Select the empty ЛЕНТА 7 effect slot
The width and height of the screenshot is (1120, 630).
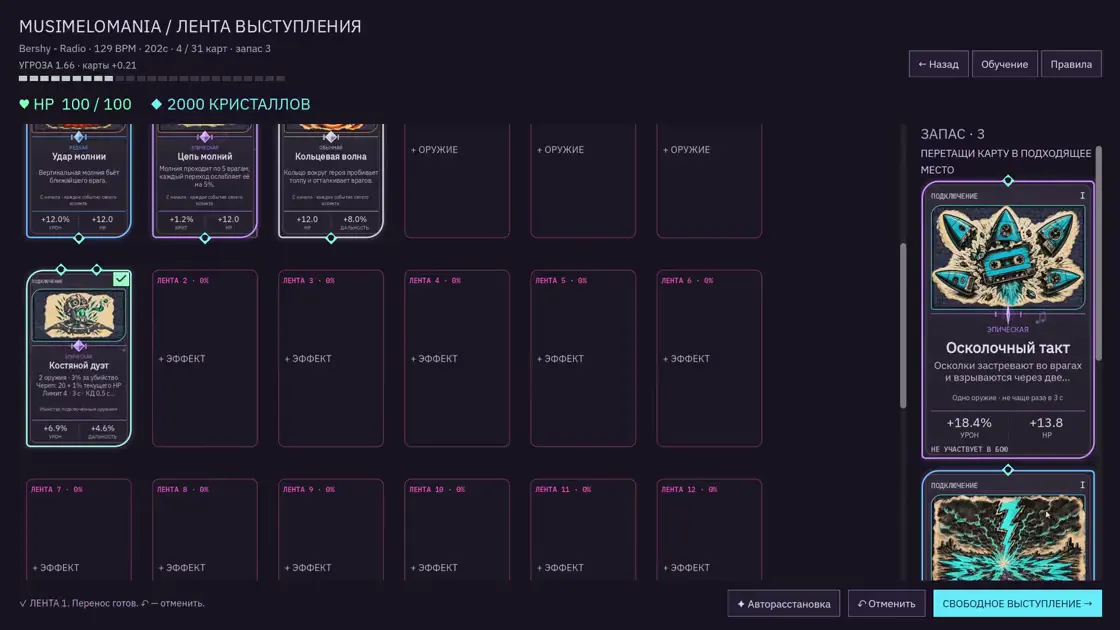79,529
